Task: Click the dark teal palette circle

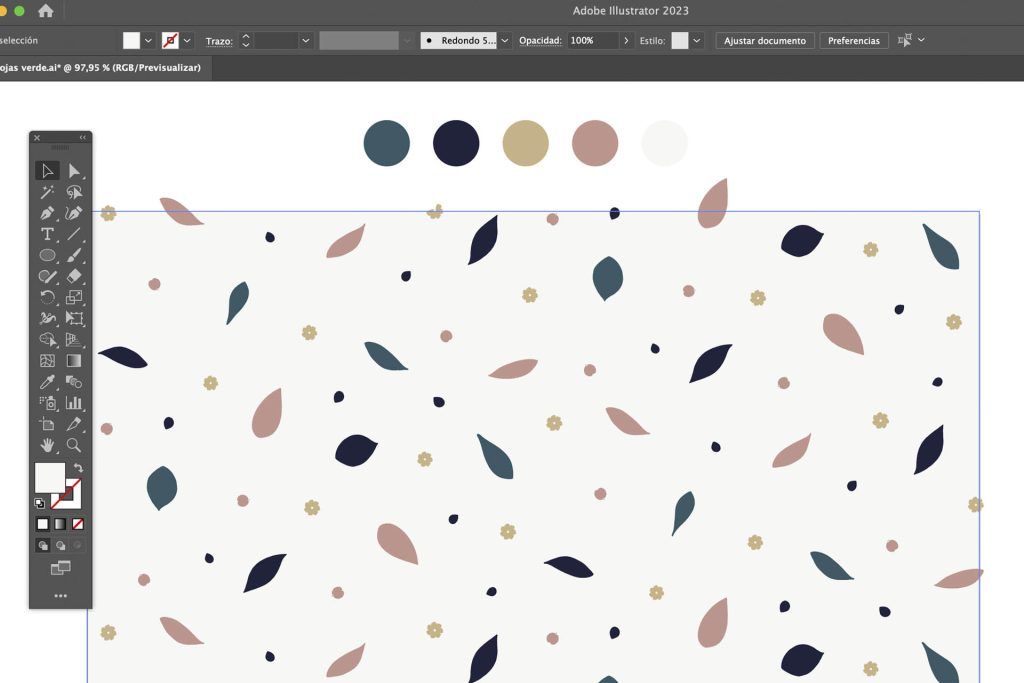Action: (387, 143)
